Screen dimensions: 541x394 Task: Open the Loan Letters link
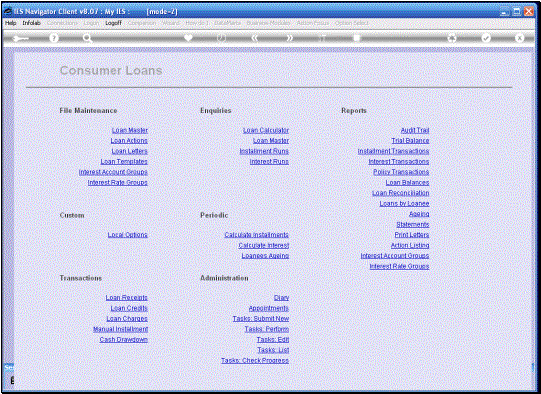tap(129, 151)
